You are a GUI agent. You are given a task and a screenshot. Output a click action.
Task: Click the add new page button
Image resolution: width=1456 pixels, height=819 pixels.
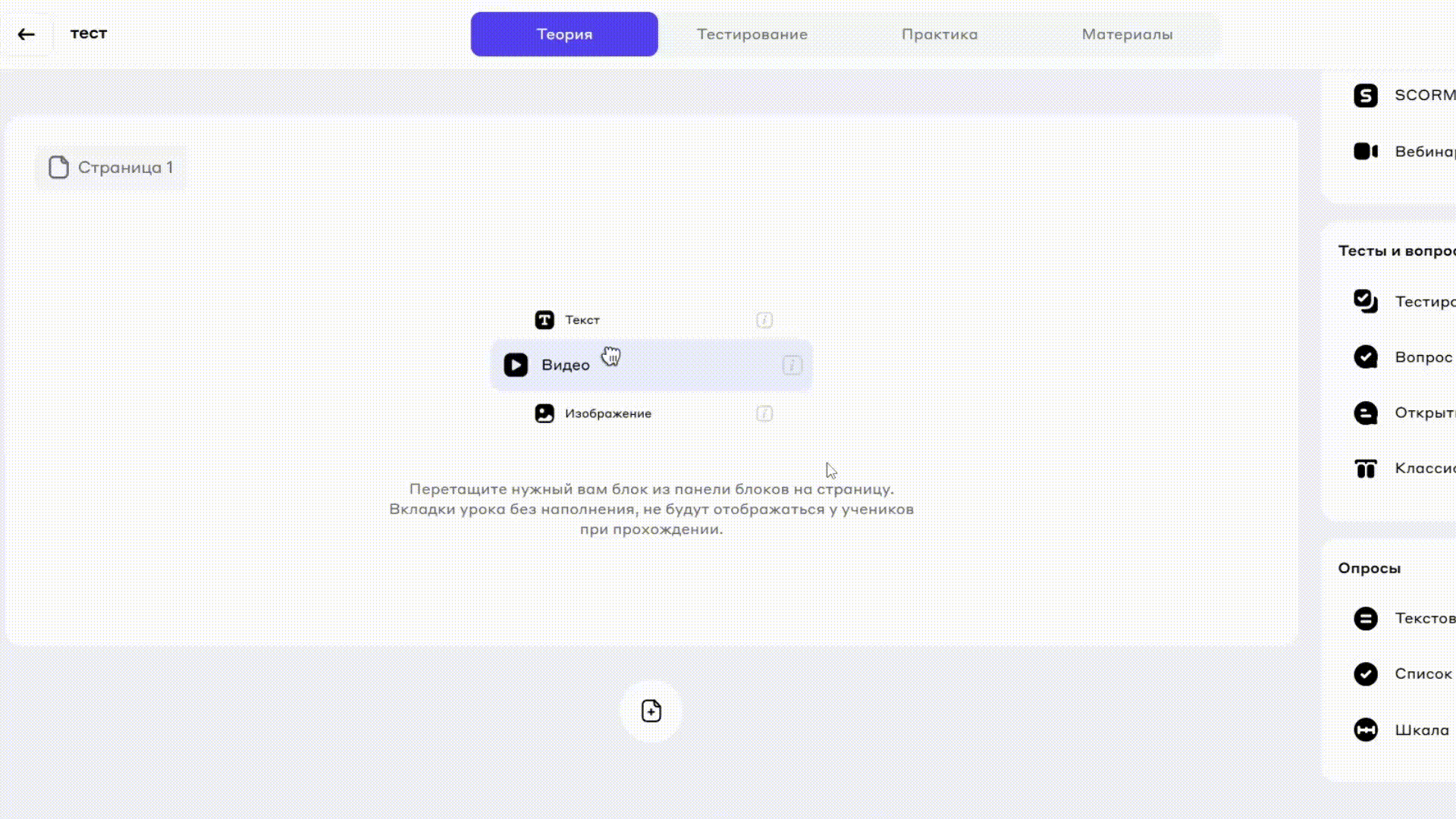coord(651,711)
